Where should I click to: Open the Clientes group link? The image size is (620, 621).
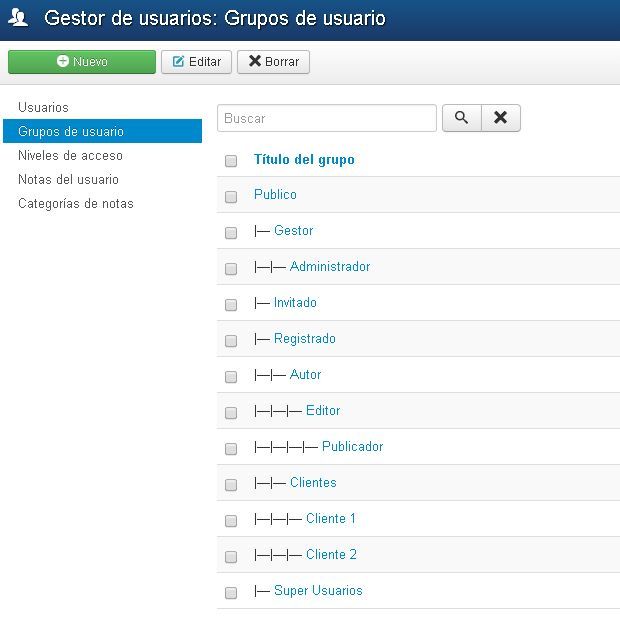pos(313,482)
